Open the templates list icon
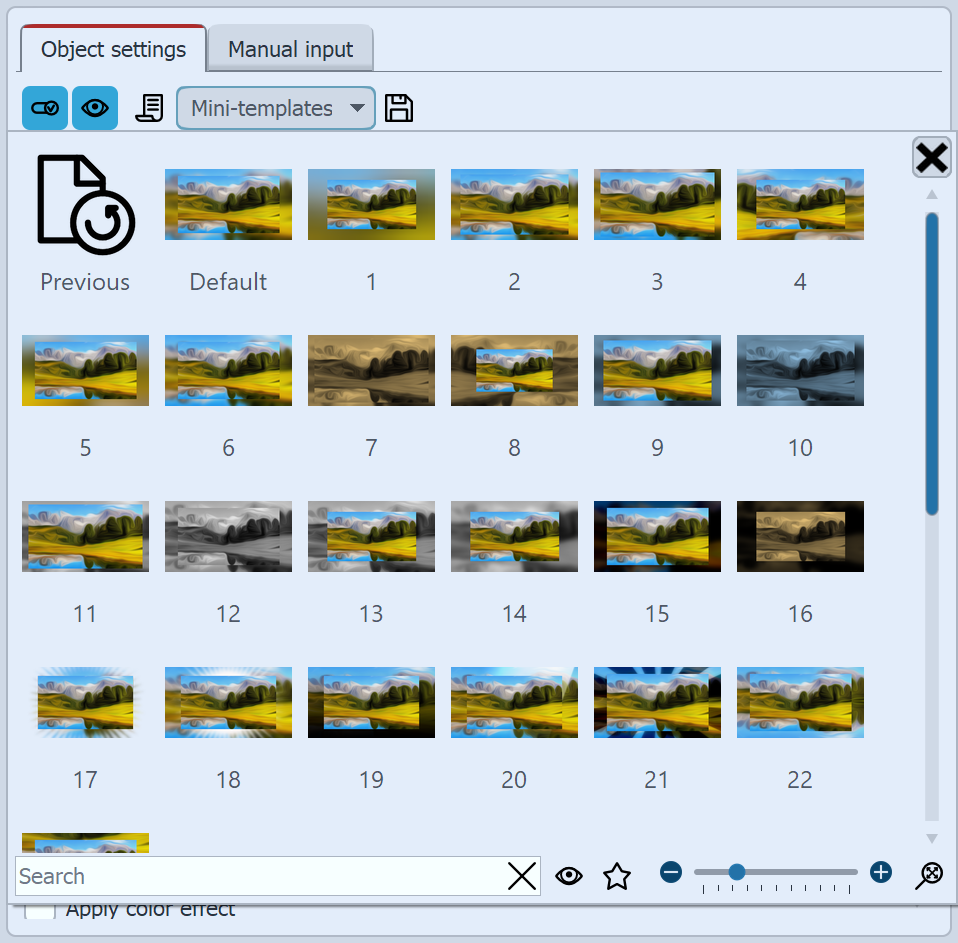958x943 pixels. 149,108
